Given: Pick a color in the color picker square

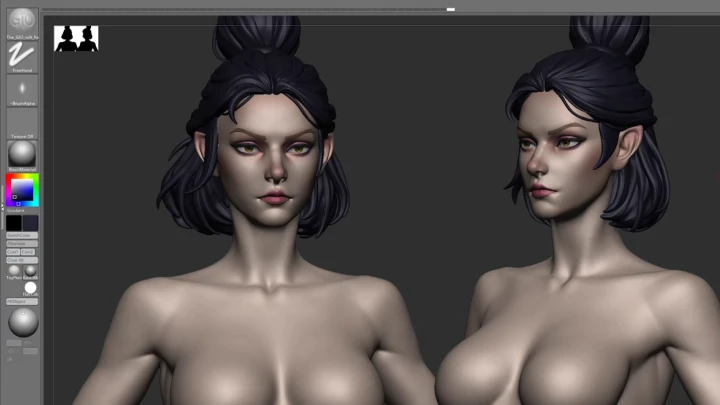Looking at the screenshot, I should (22, 190).
